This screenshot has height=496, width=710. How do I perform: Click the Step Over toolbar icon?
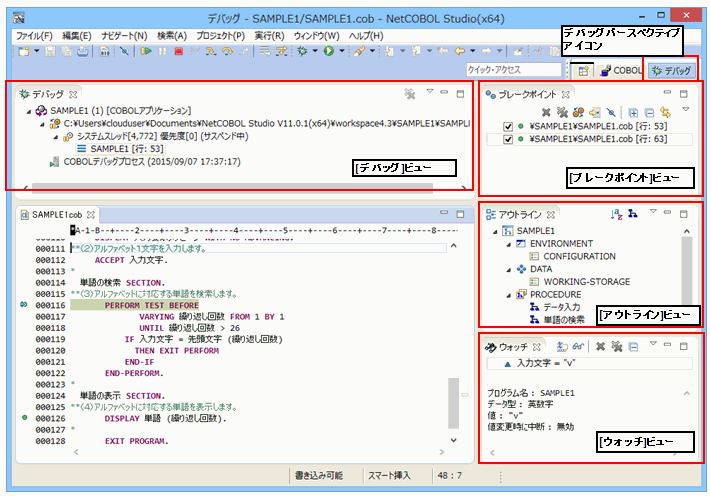(227, 52)
